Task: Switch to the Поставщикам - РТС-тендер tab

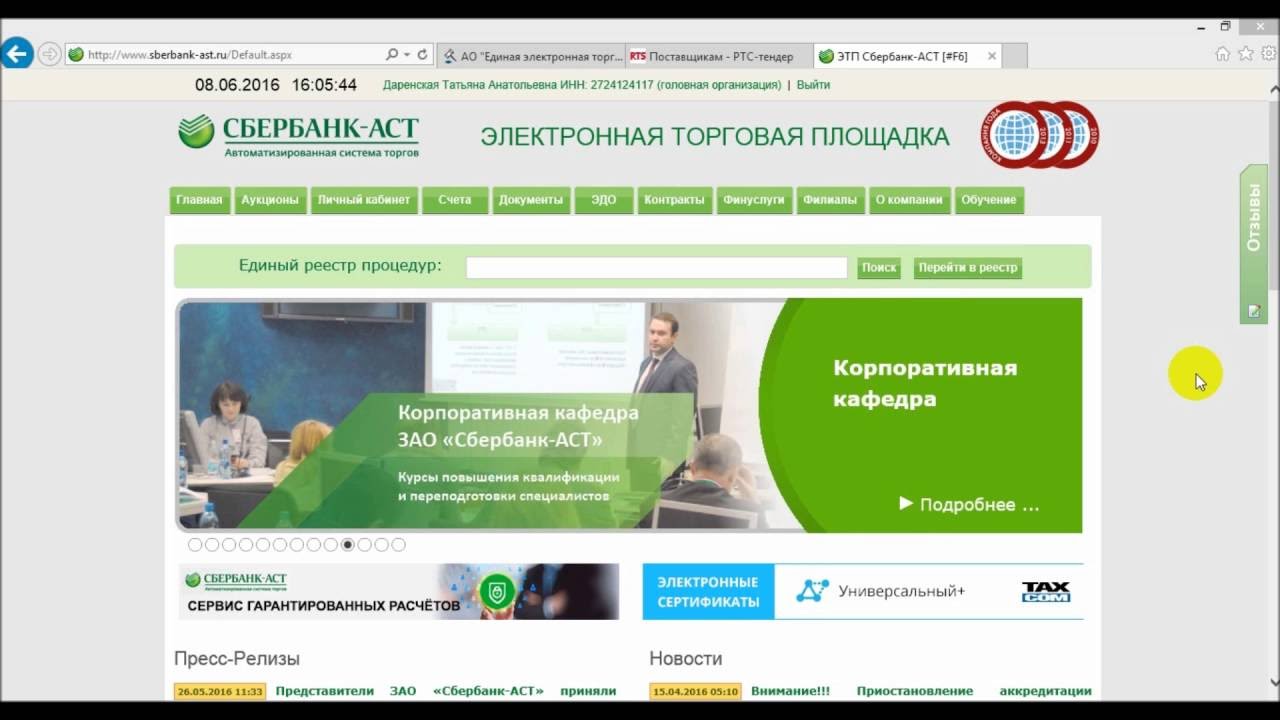Action: (x=718, y=56)
